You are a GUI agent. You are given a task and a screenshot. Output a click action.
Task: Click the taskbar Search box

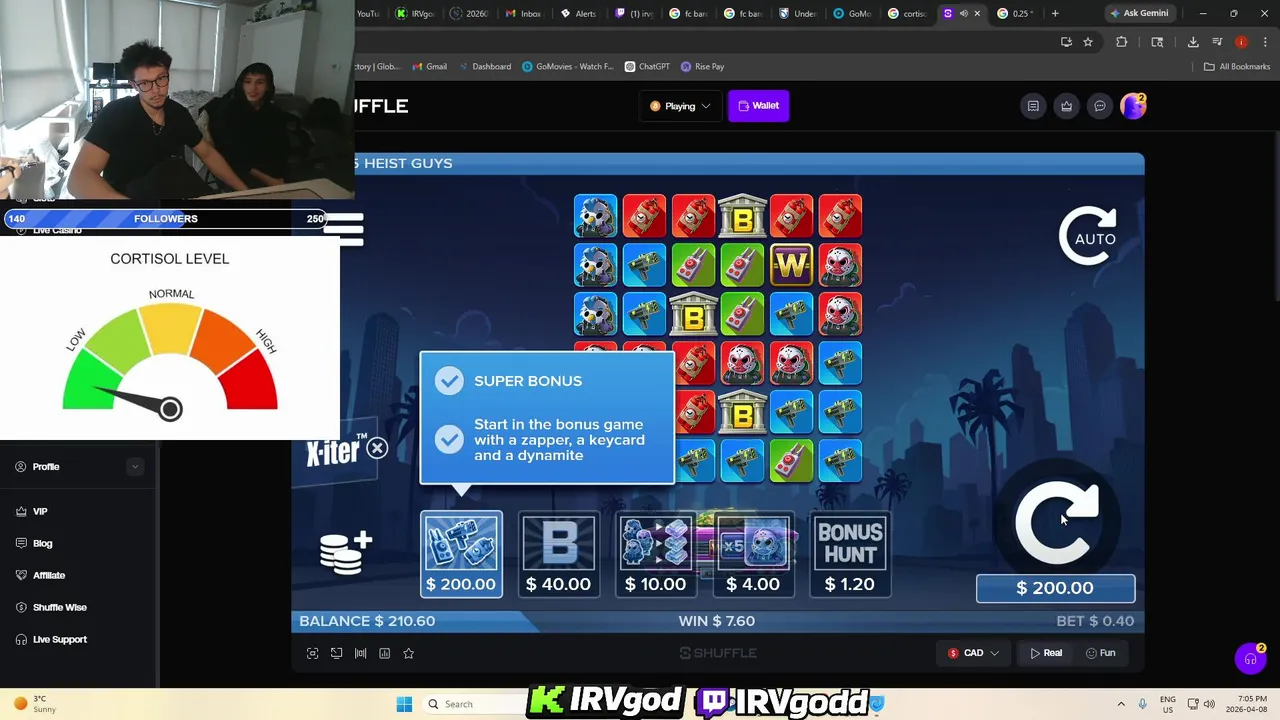(475, 704)
